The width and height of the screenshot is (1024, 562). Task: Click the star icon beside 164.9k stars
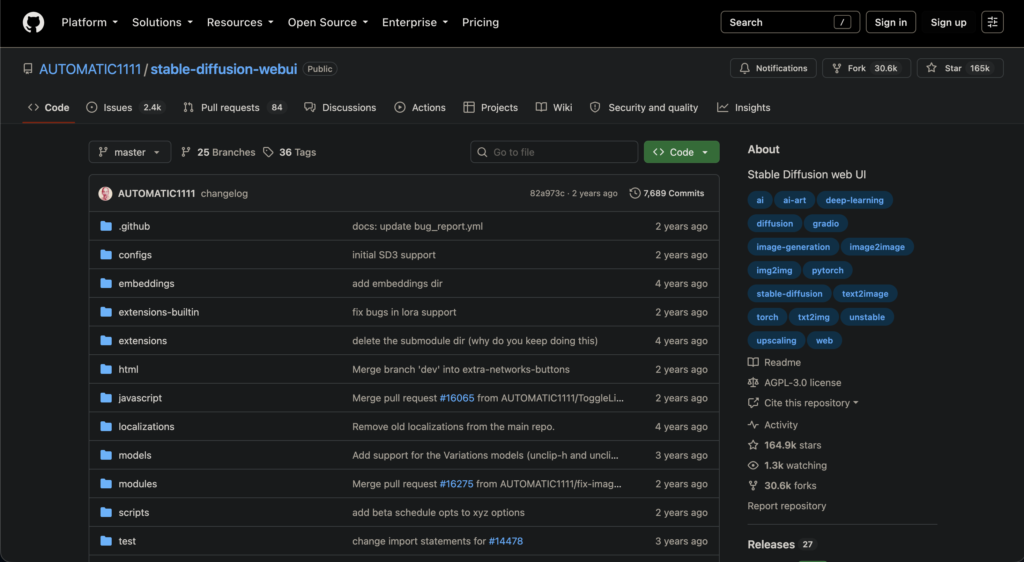point(753,445)
